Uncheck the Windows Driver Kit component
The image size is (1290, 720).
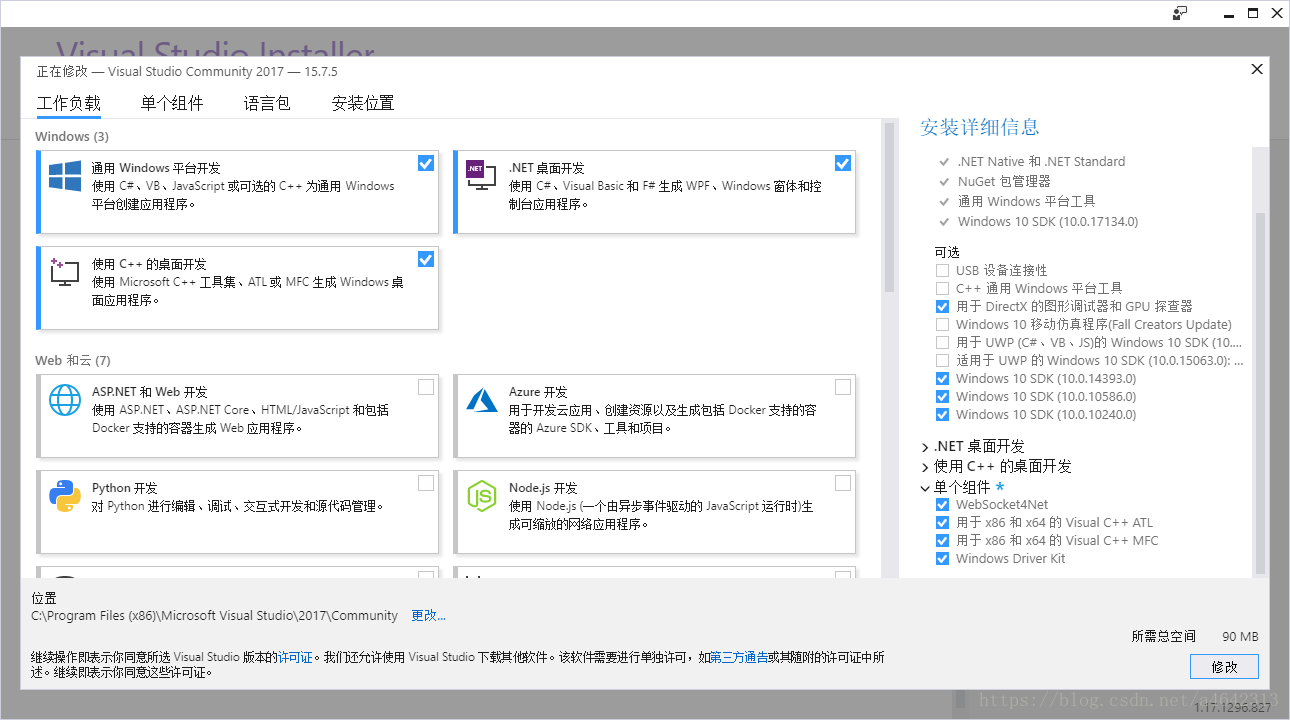[x=942, y=558]
